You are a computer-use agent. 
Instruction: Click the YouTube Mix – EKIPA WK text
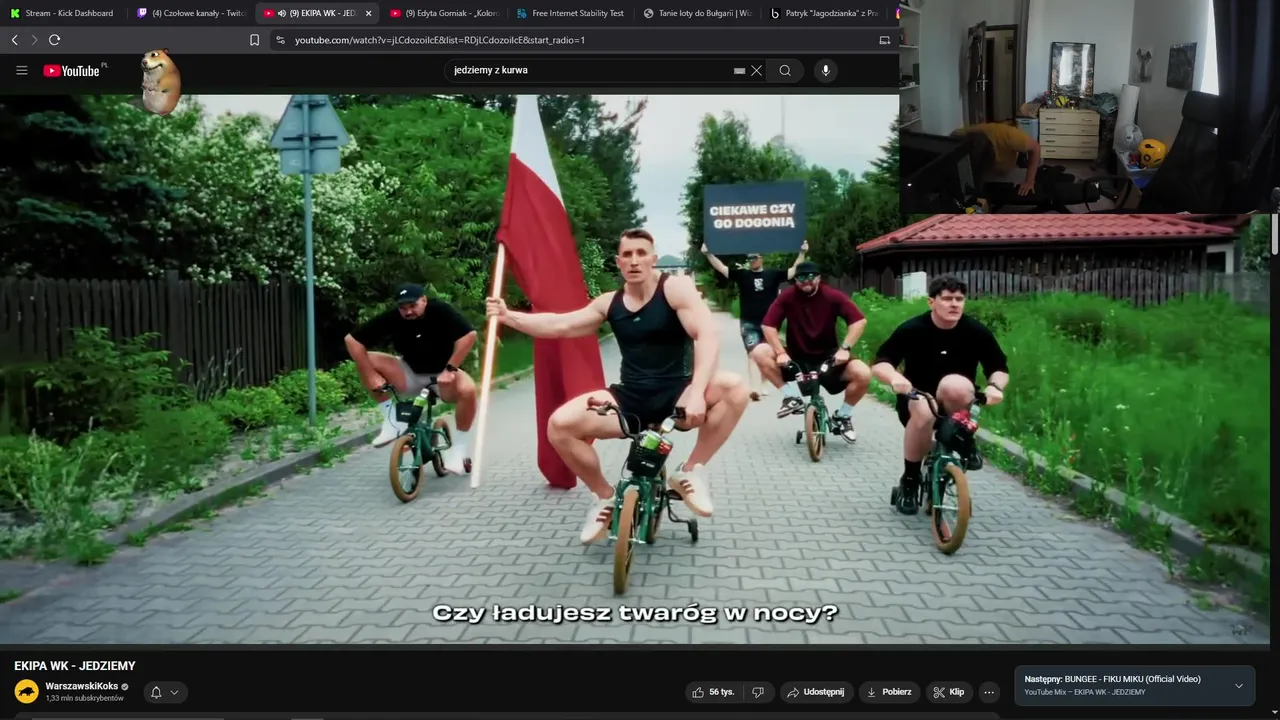(x=1085, y=692)
